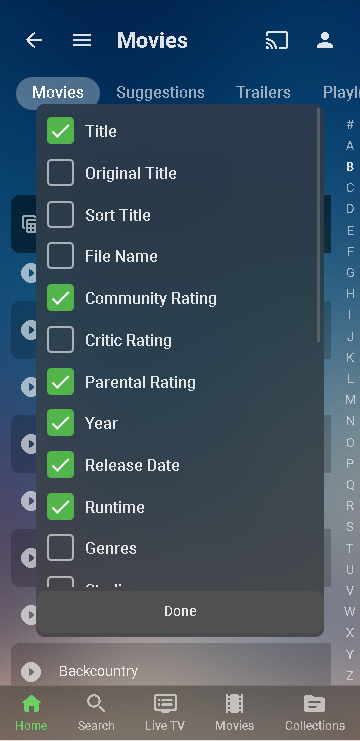Viewport: 360px width, 741px height.
Task: Confirm with the Done button
Action: (x=180, y=611)
